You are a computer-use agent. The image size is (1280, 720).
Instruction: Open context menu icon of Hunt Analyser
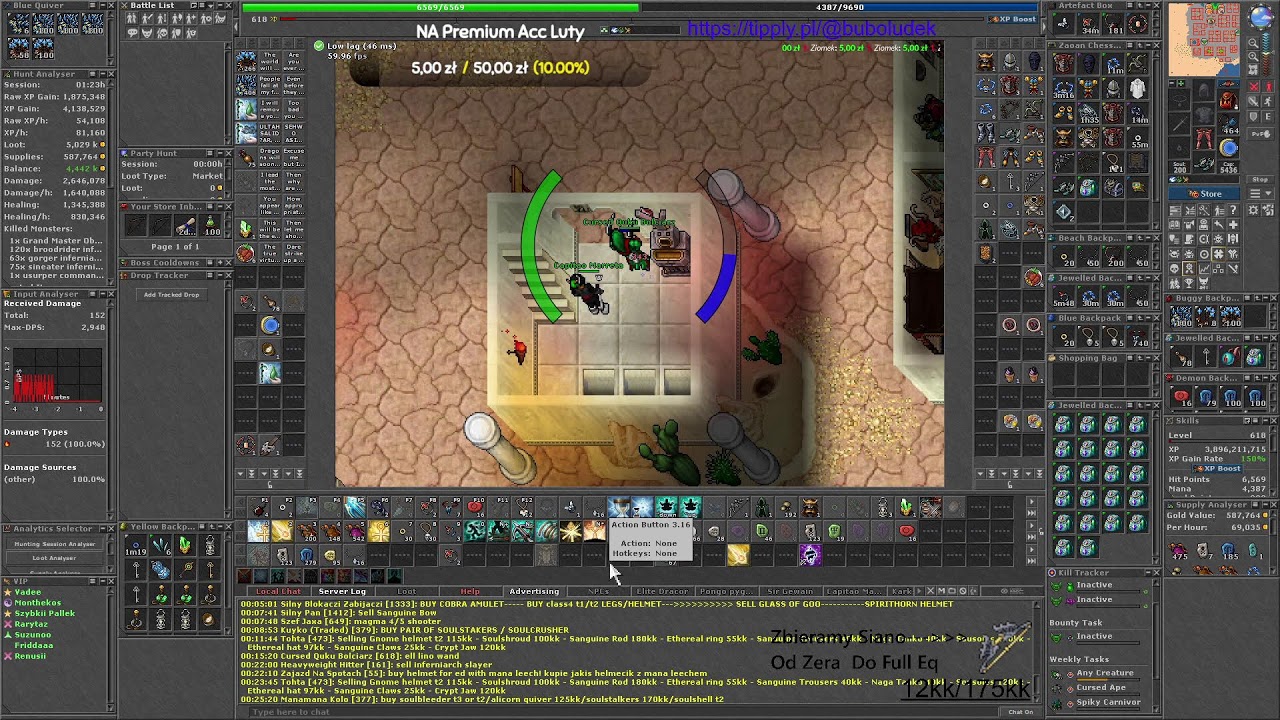93,74
